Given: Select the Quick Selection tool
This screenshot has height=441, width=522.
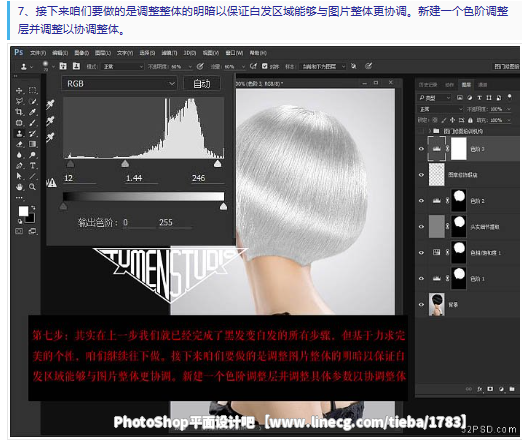Looking at the screenshot, I should pyautogui.click(x=33, y=101).
